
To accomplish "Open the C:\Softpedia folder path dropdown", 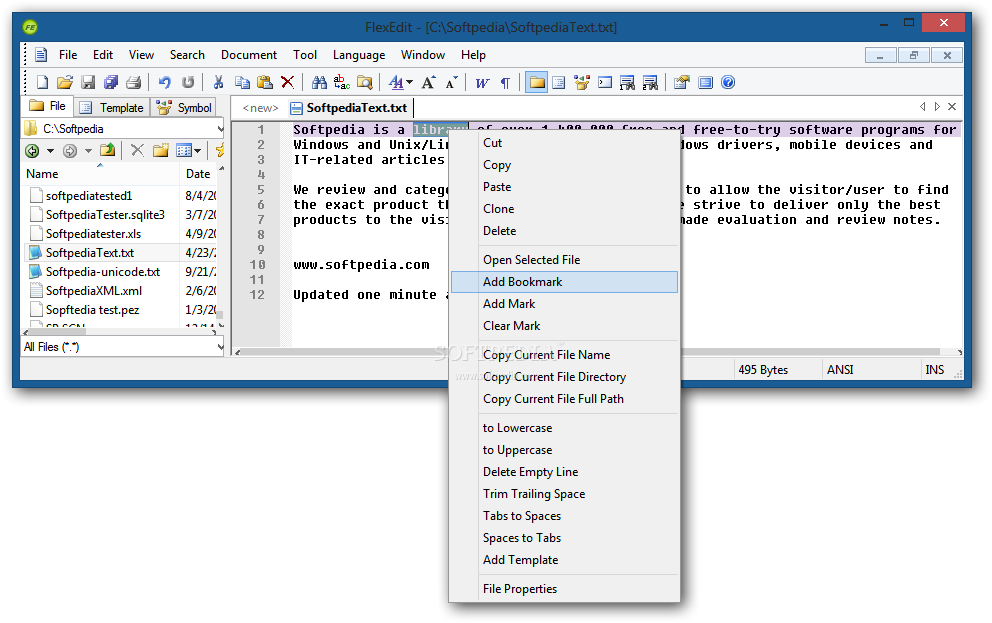I will pyautogui.click(x=219, y=128).
